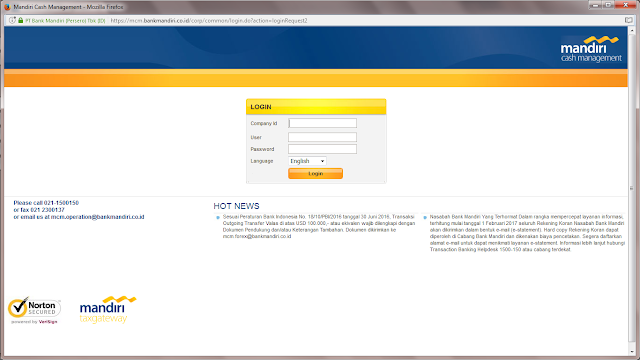Maximize the Firefox window

[x=608, y=5]
